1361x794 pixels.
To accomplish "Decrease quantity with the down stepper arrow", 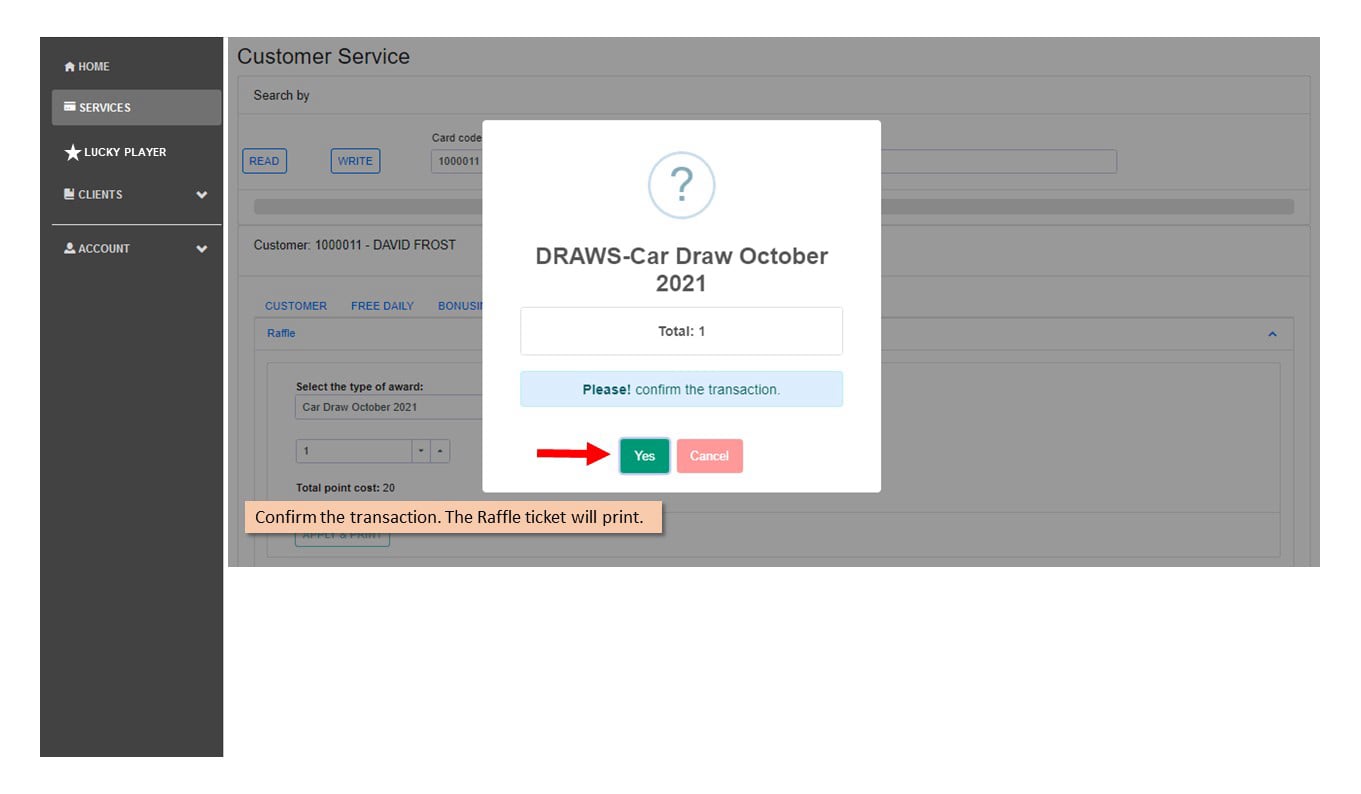I will pos(421,451).
